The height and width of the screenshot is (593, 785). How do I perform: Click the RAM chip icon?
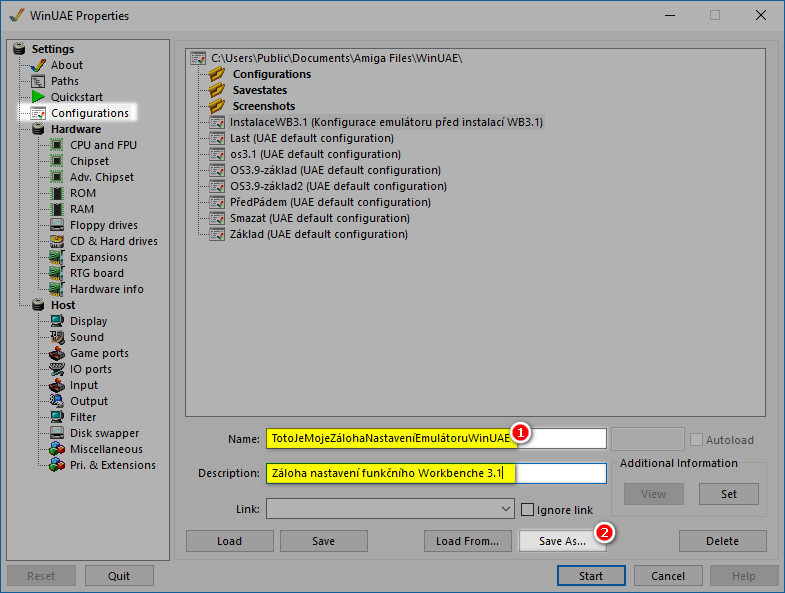click(57, 209)
